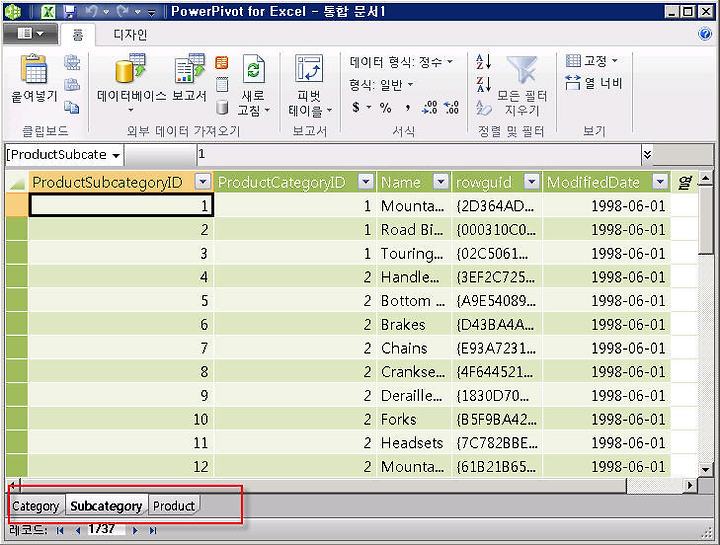Image resolution: width=720 pixels, height=545 pixels.
Task: Open Name column filter dropdown
Action: point(440,182)
